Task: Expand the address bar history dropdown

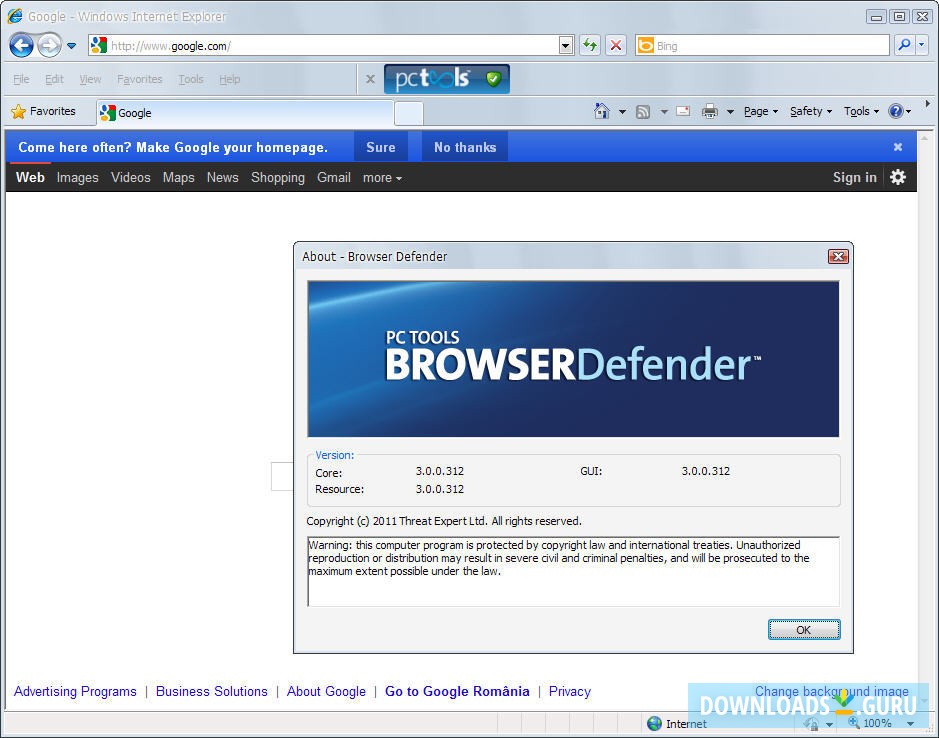Action: click(x=566, y=46)
